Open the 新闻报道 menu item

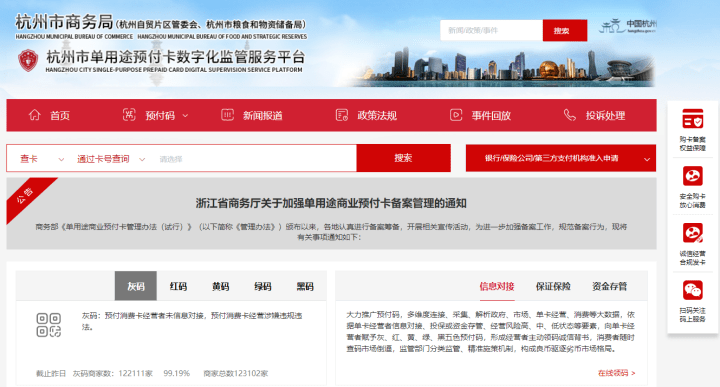[x=263, y=116]
